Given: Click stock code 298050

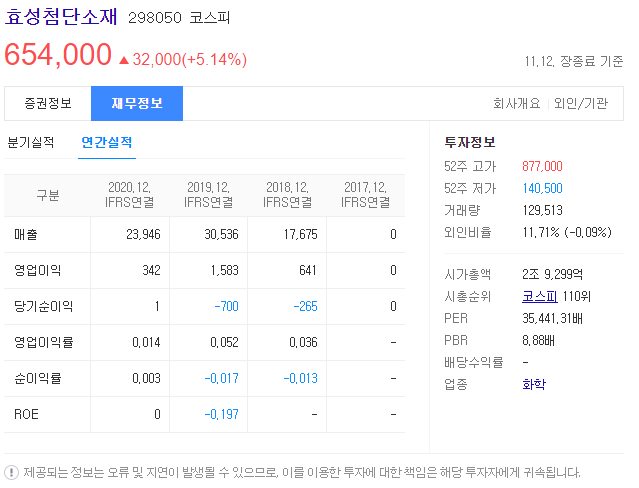Looking at the screenshot, I should click(155, 18).
